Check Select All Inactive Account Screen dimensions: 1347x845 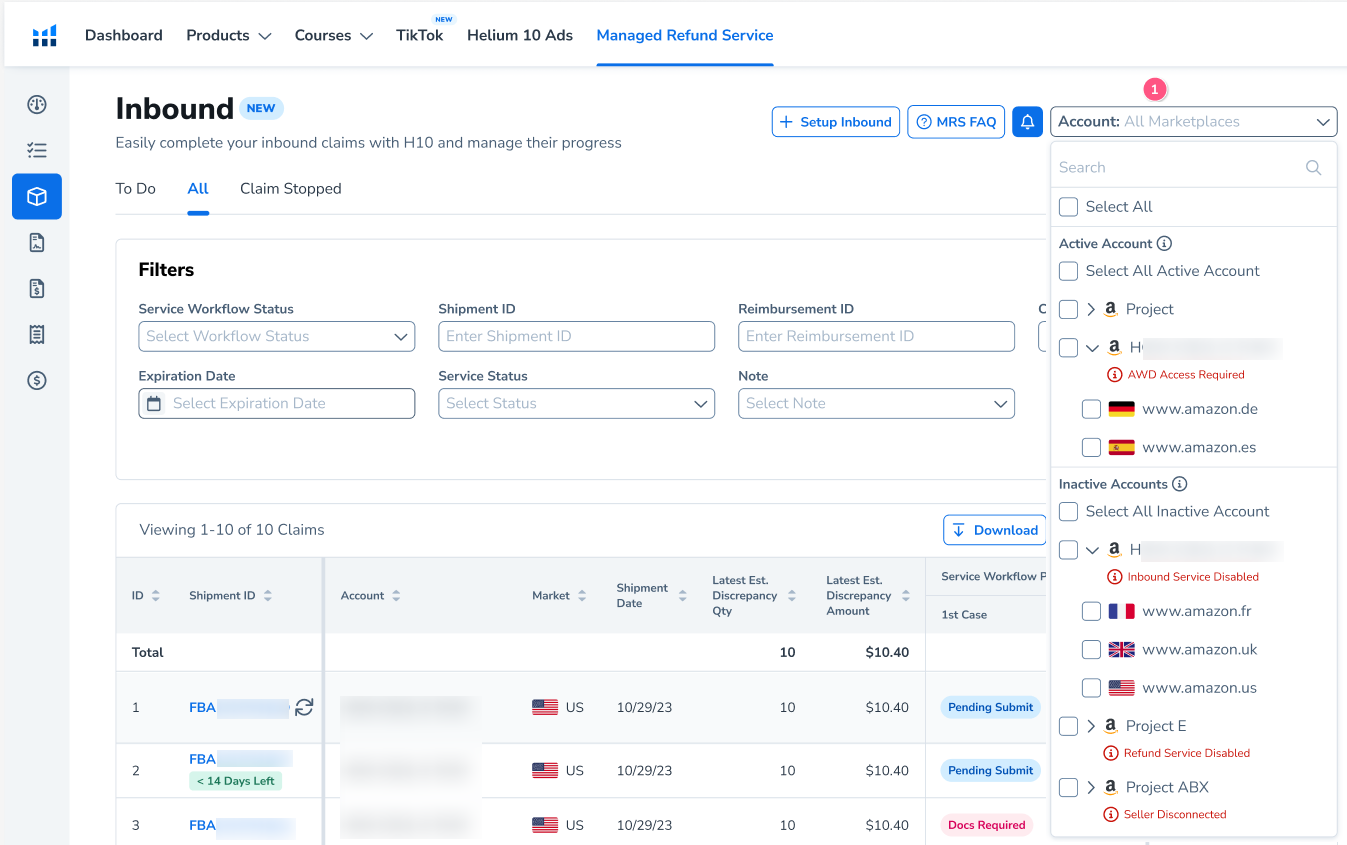point(1068,512)
